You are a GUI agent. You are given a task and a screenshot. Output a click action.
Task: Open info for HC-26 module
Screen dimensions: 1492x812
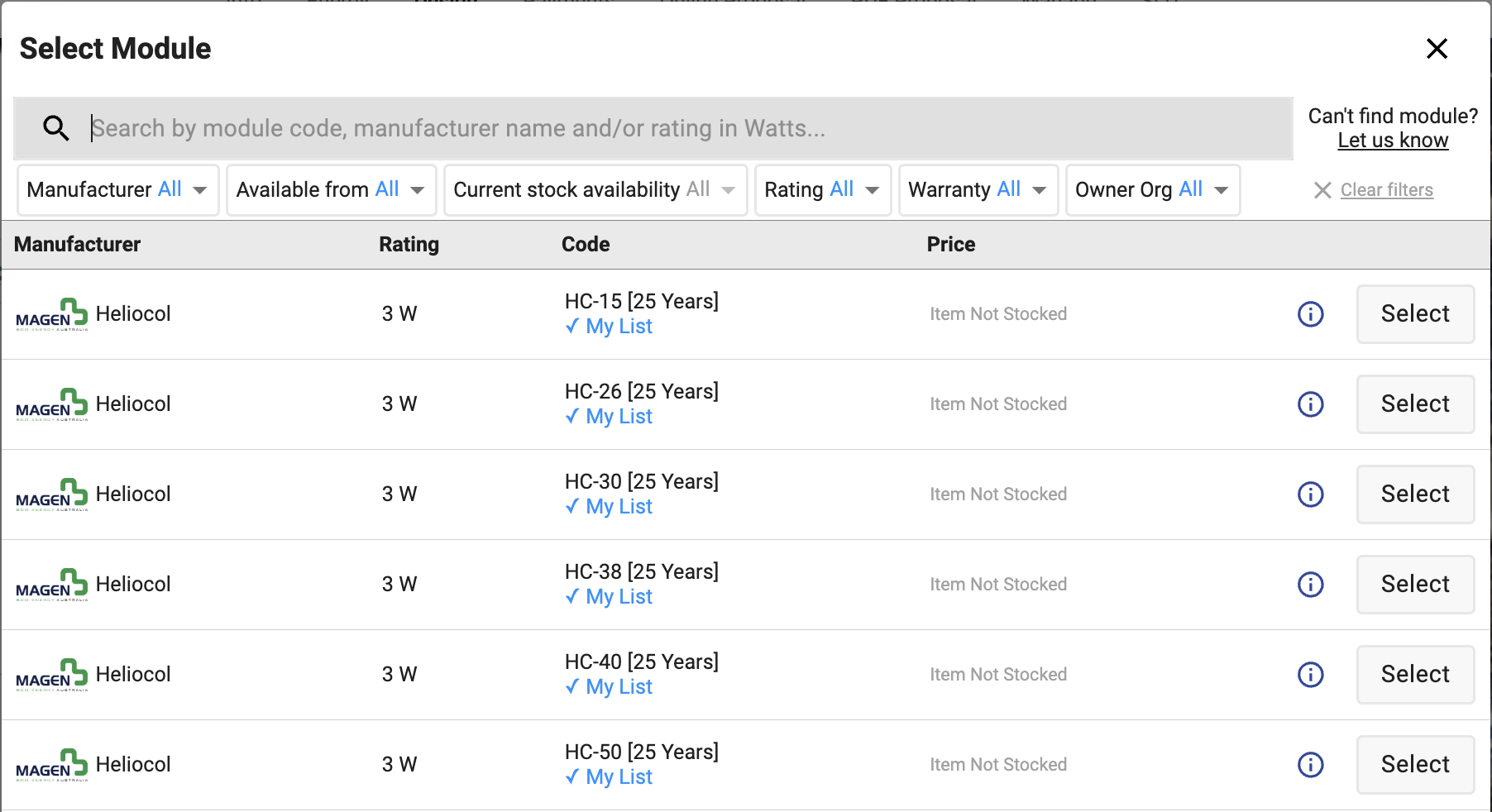(x=1311, y=404)
